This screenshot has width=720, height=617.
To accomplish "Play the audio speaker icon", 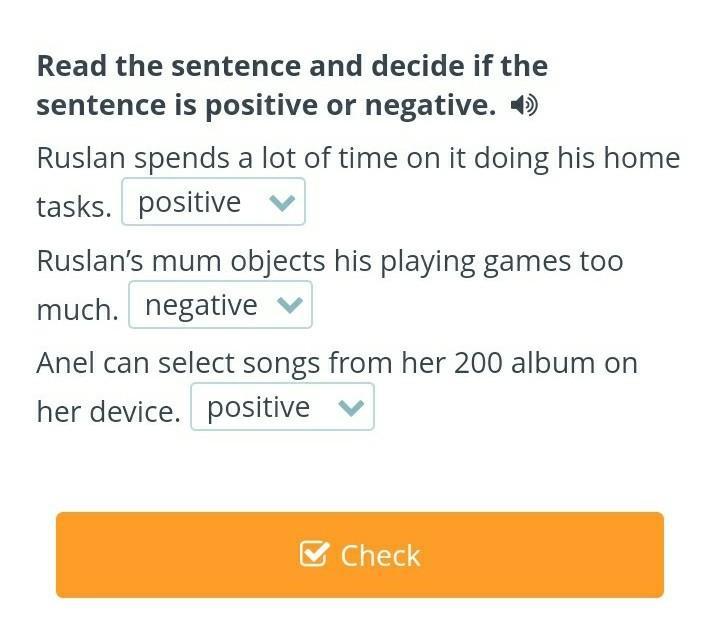I will pyautogui.click(x=524, y=105).
